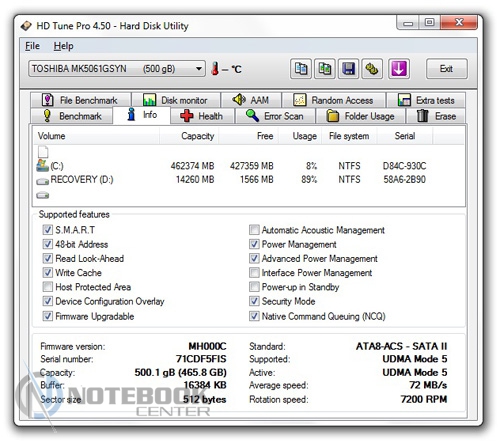Toggle the Security Mode checkbox
This screenshot has width=500, height=443.
point(254,301)
